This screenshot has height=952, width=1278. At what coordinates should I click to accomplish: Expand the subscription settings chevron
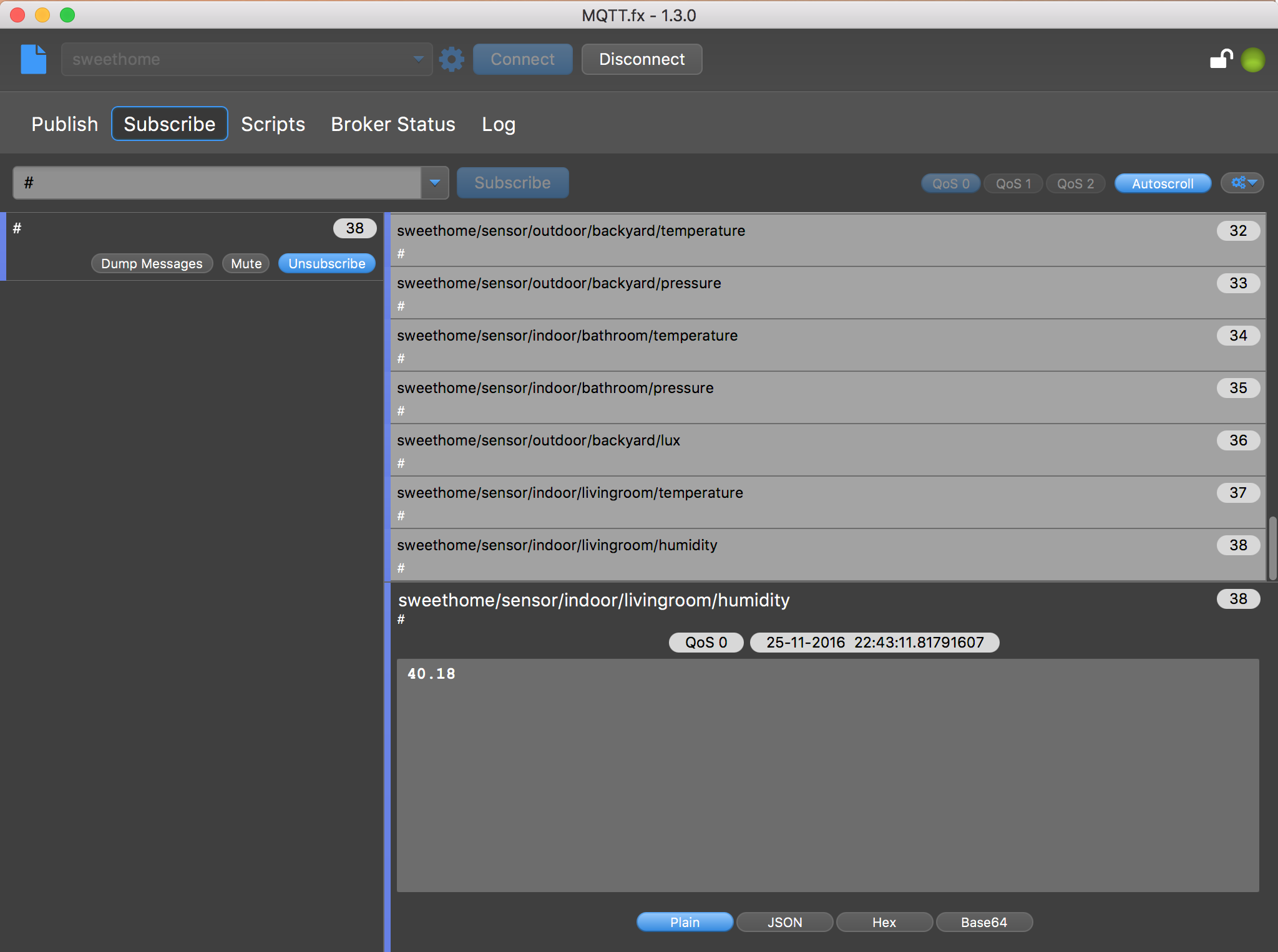[1251, 183]
